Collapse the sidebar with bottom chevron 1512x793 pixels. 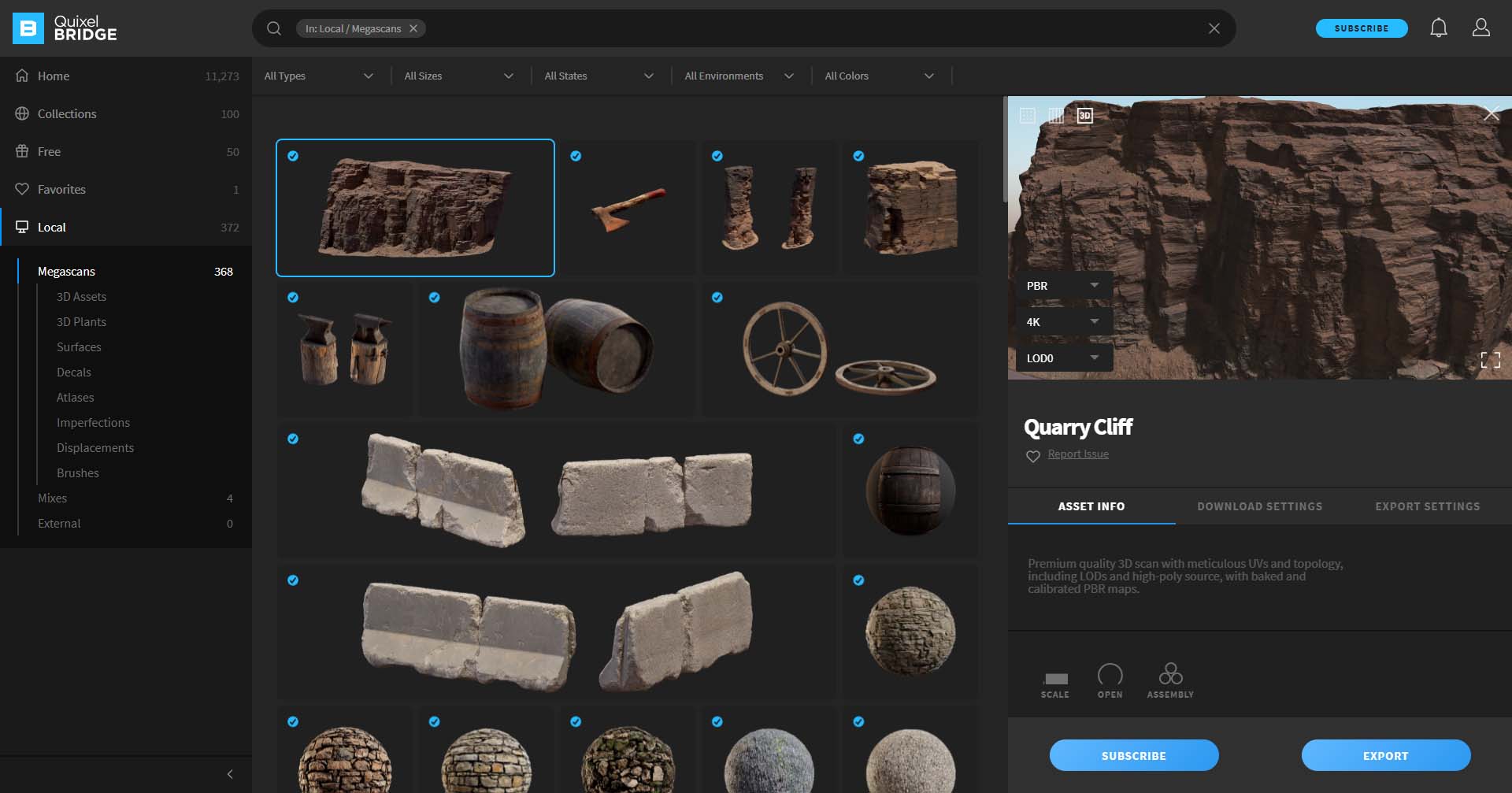(230, 774)
